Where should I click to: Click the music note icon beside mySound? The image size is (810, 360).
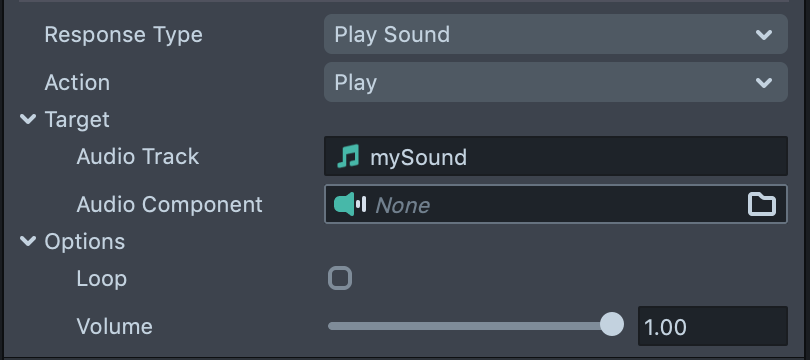click(348, 156)
